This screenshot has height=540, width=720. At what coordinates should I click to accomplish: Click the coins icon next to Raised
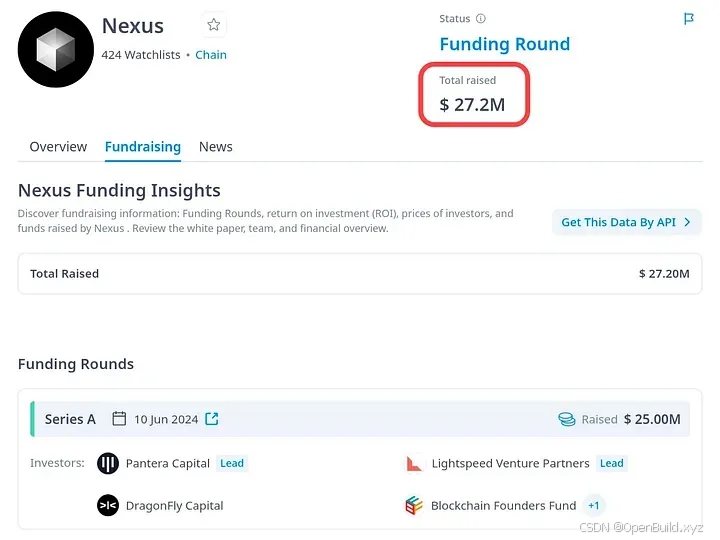click(x=567, y=419)
